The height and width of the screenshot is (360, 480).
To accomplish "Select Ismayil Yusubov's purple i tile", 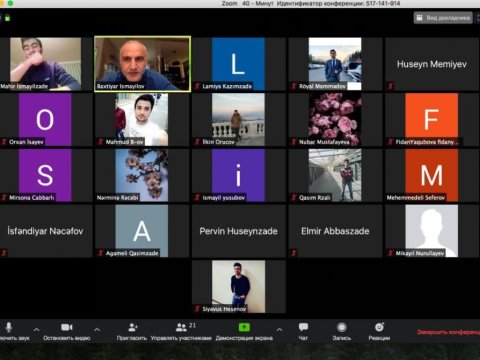I will click(238, 175).
